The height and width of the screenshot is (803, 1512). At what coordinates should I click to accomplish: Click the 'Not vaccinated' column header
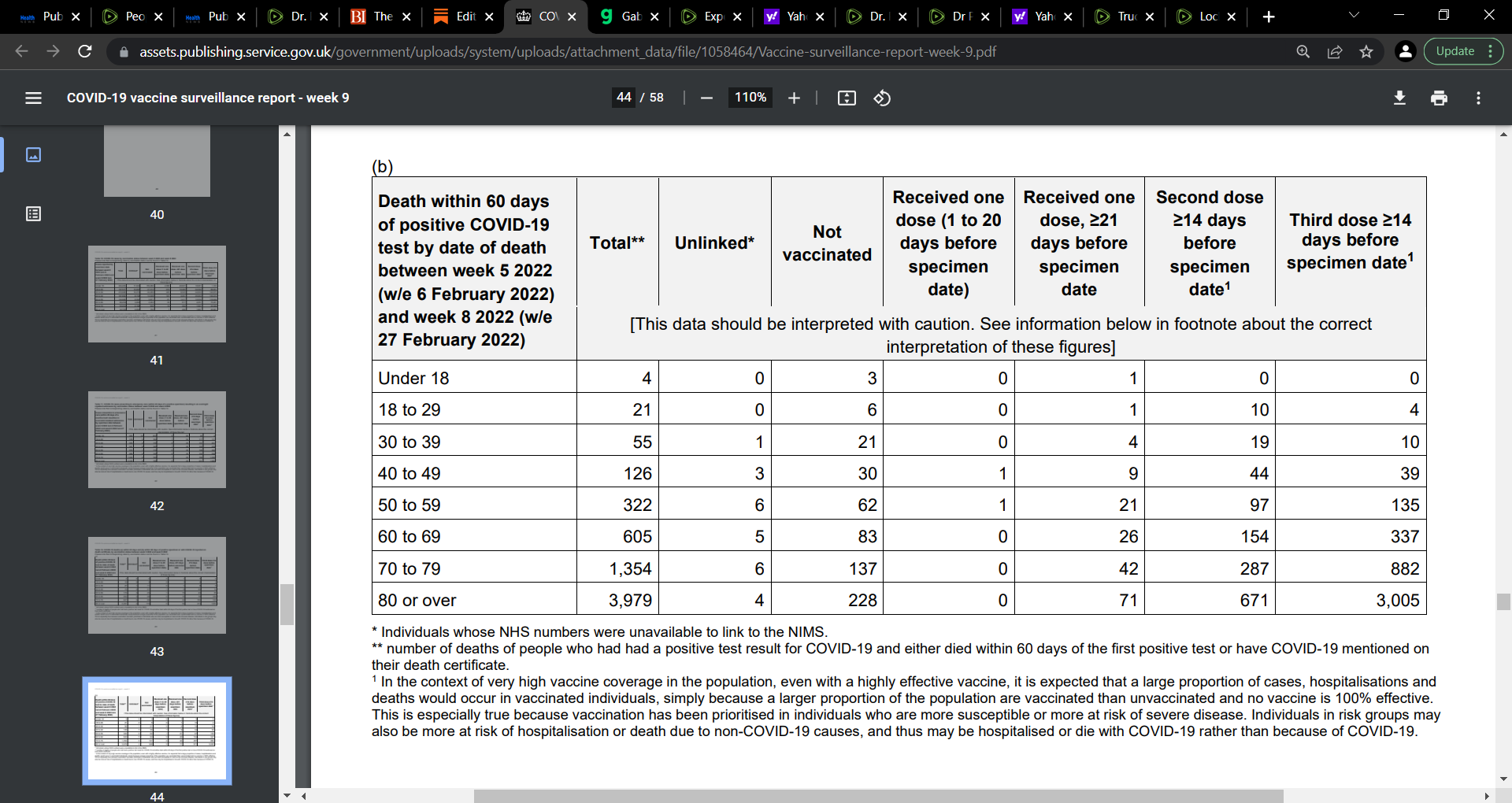tap(827, 243)
